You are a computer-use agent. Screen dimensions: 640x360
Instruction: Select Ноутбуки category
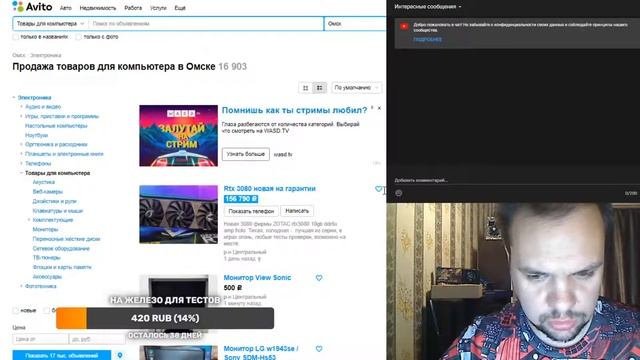[x=36, y=135]
